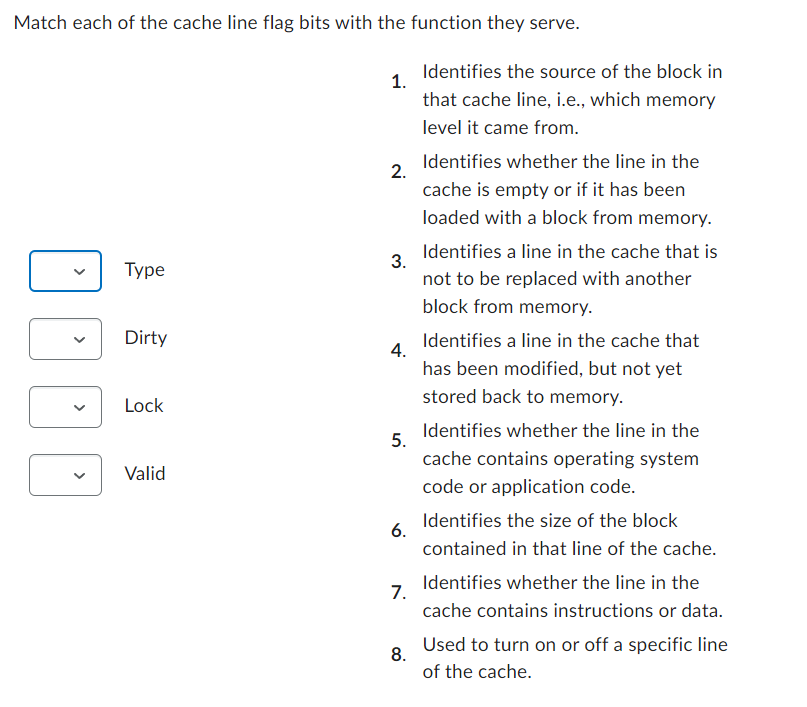Select the Valid flag label
This screenshot has height=707, width=807.
[x=145, y=474]
